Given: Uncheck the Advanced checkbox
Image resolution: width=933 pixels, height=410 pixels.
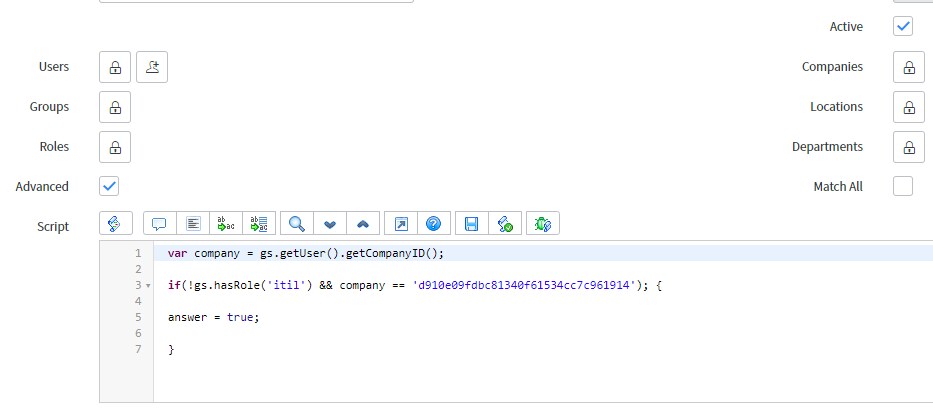Looking at the screenshot, I should [109, 186].
